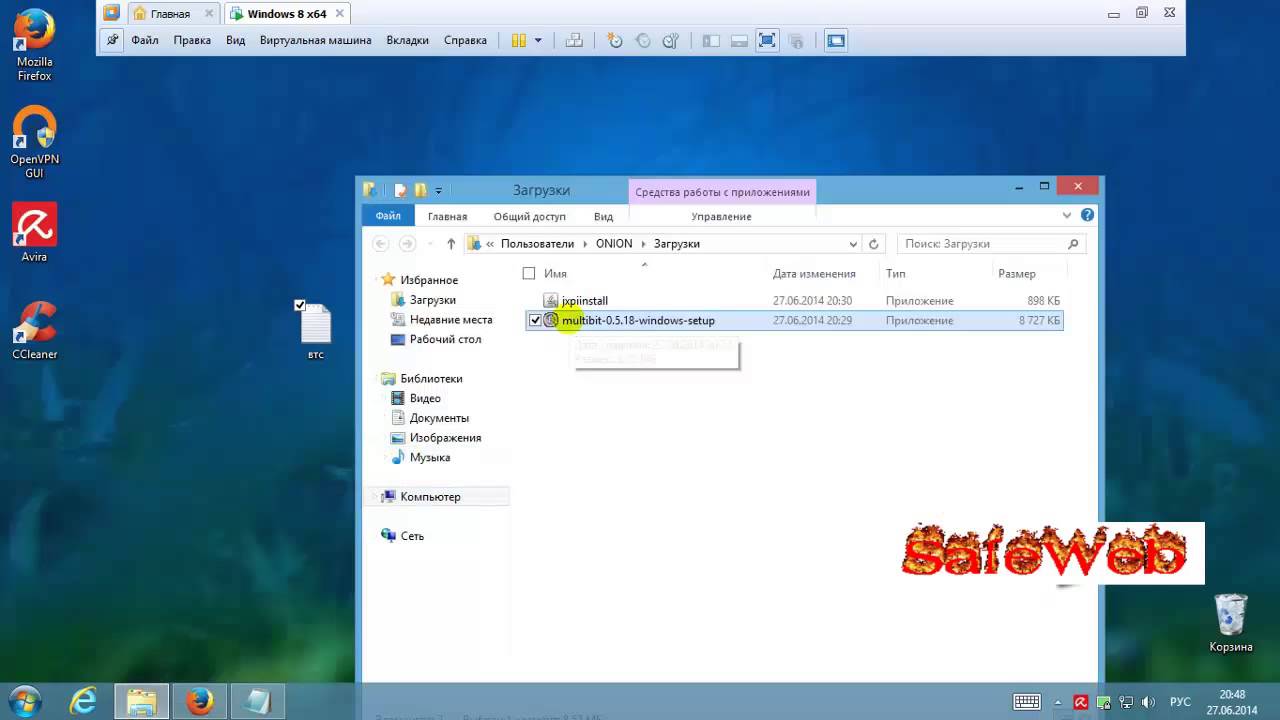Launch Avira from the desktop
1280x720 pixels.
pos(34,233)
